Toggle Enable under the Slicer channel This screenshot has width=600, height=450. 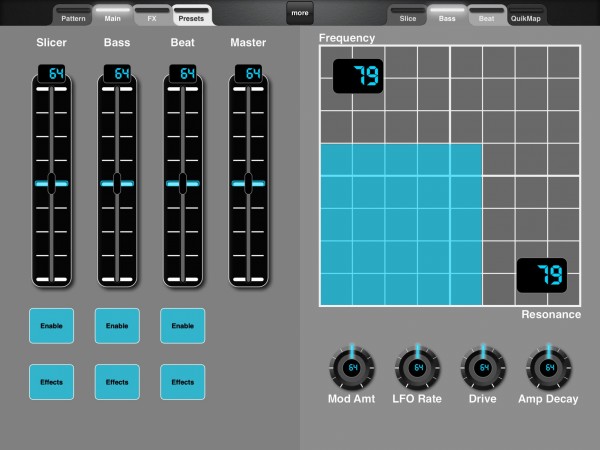(51, 326)
